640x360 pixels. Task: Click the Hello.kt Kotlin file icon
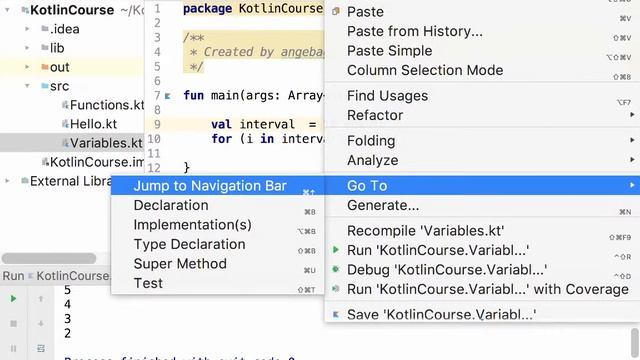65,124
